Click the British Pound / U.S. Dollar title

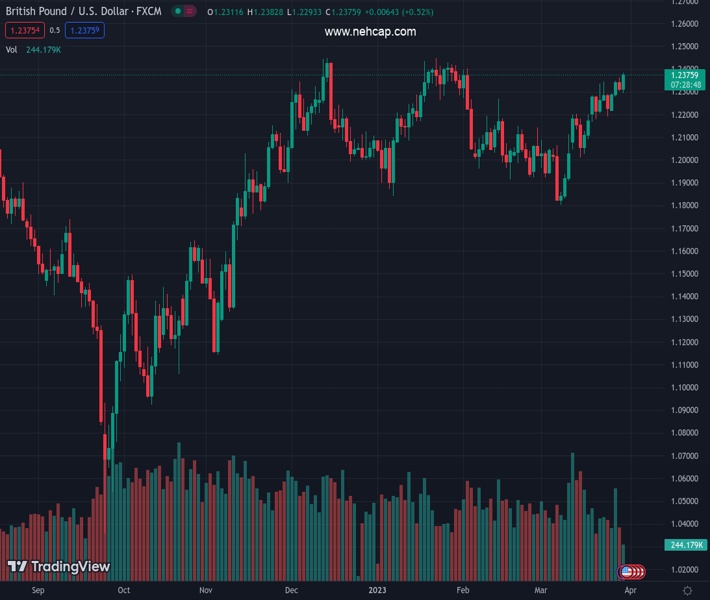[83, 11]
